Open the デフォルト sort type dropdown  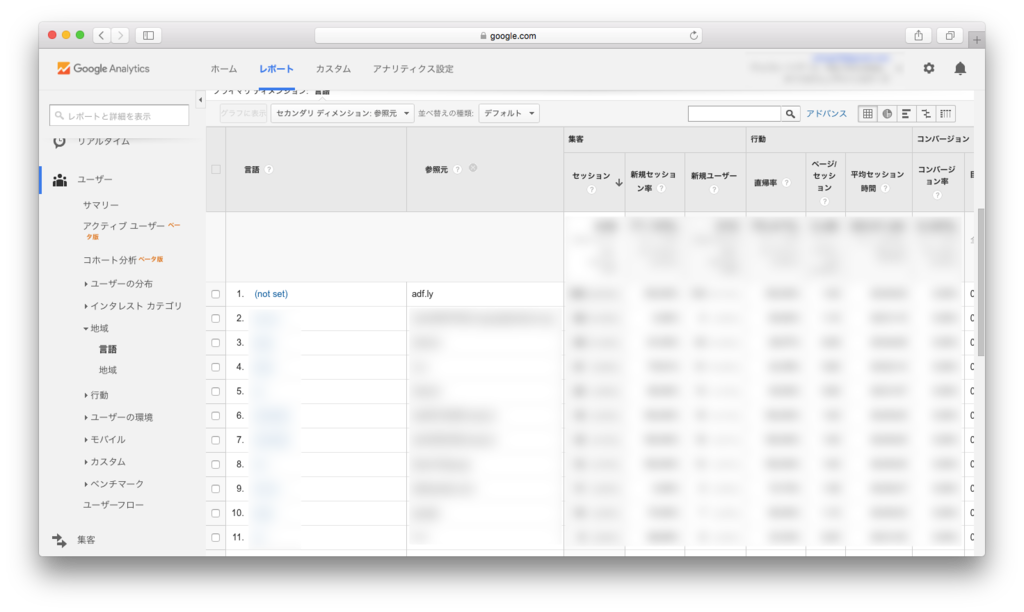tap(509, 114)
